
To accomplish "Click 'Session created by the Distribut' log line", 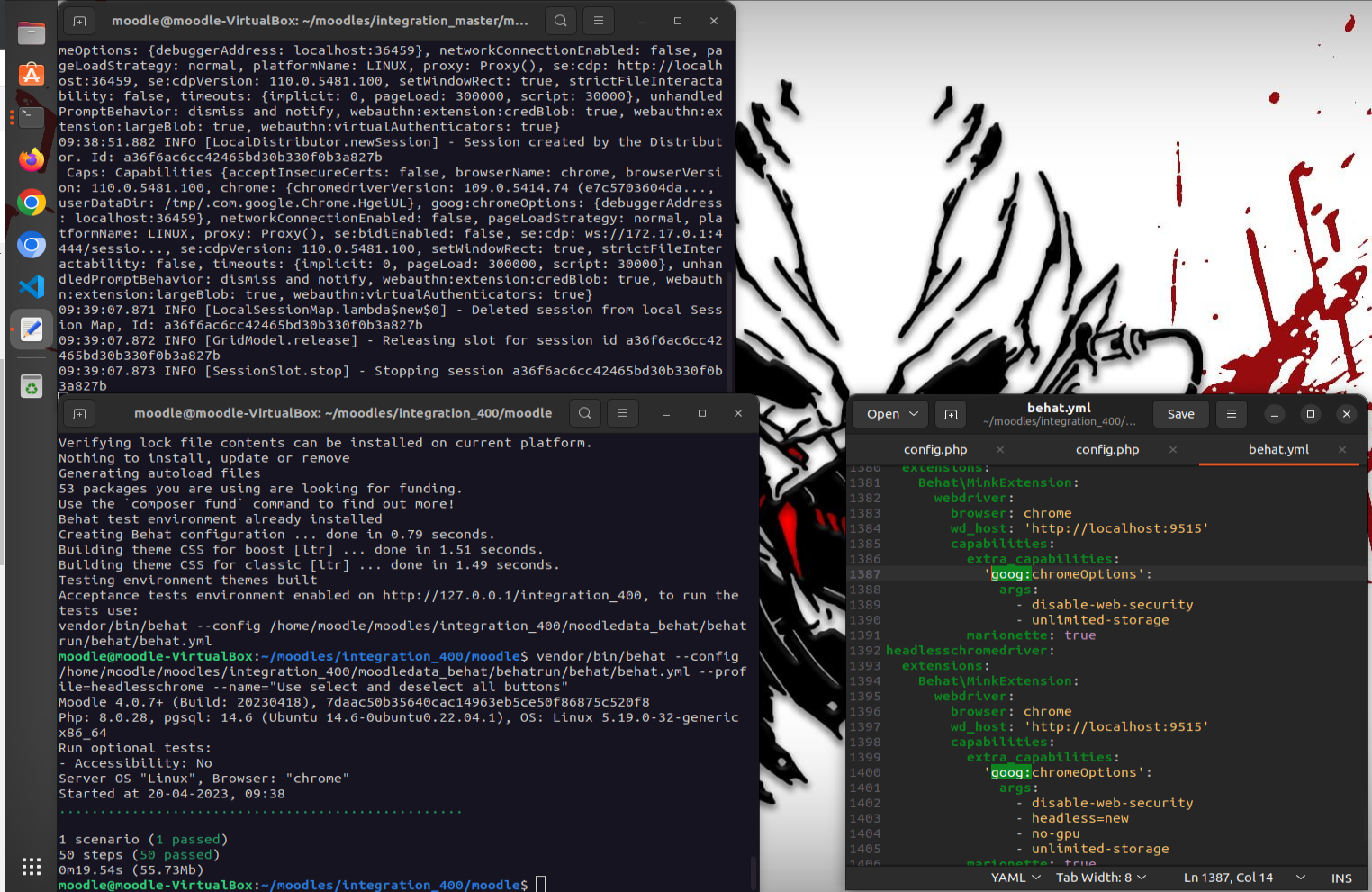I will (391, 142).
